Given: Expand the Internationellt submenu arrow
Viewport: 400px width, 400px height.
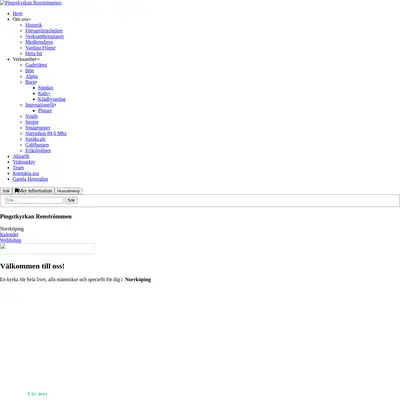Looking at the screenshot, I should (55, 105).
